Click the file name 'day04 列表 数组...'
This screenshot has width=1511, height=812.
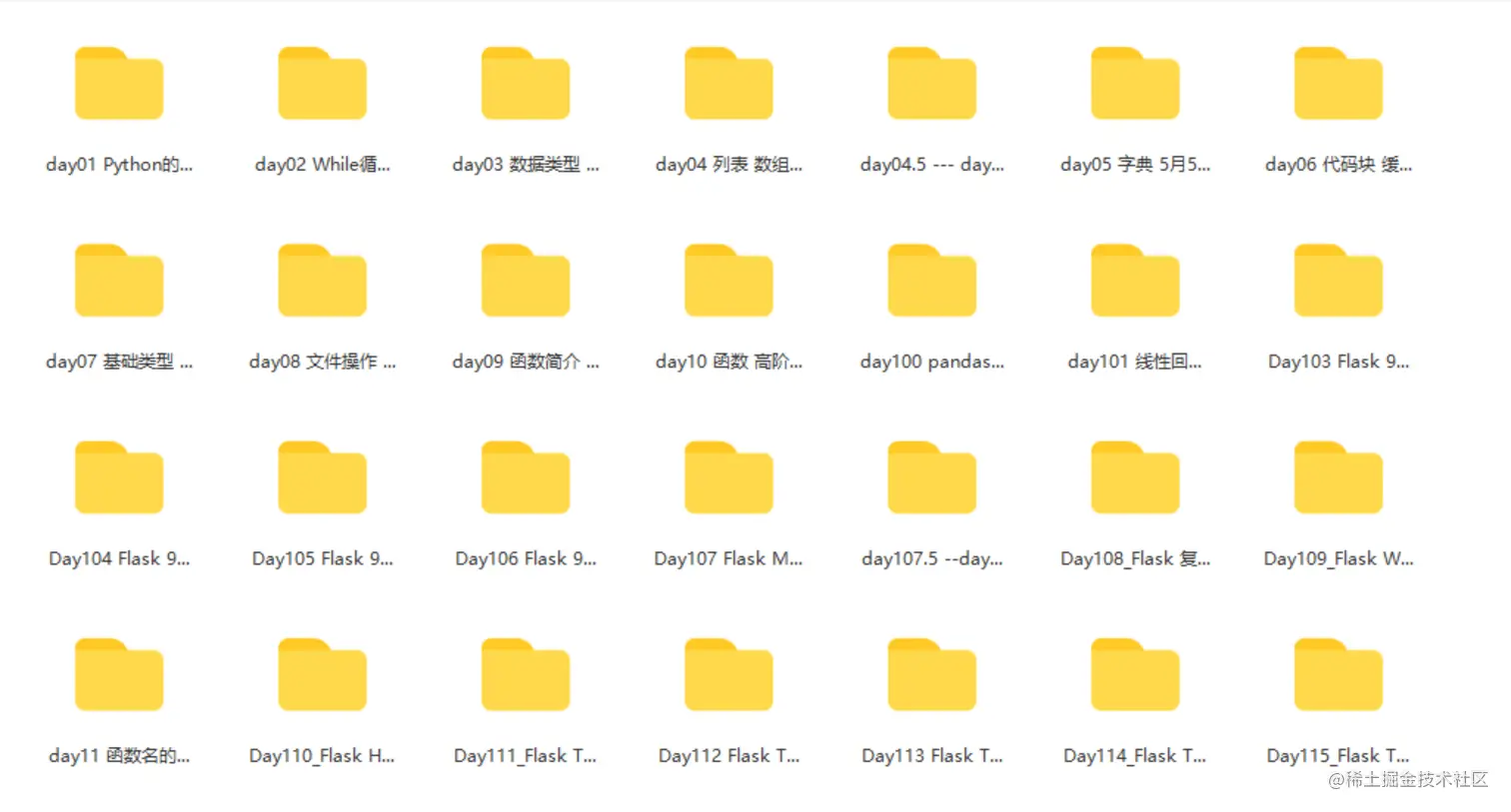pos(729,165)
